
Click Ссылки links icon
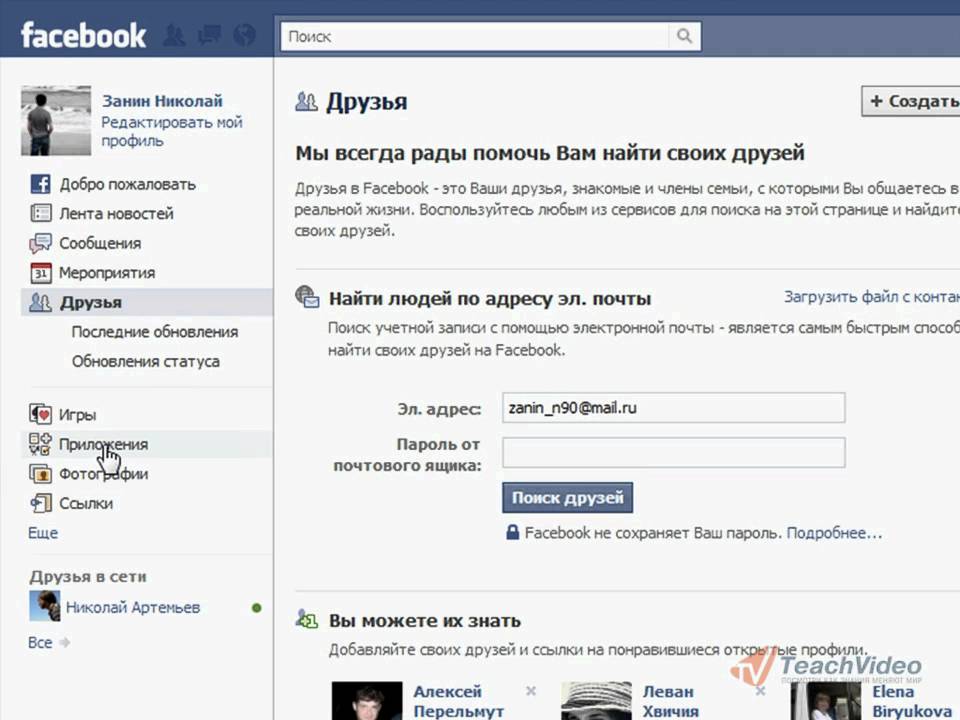coord(40,503)
